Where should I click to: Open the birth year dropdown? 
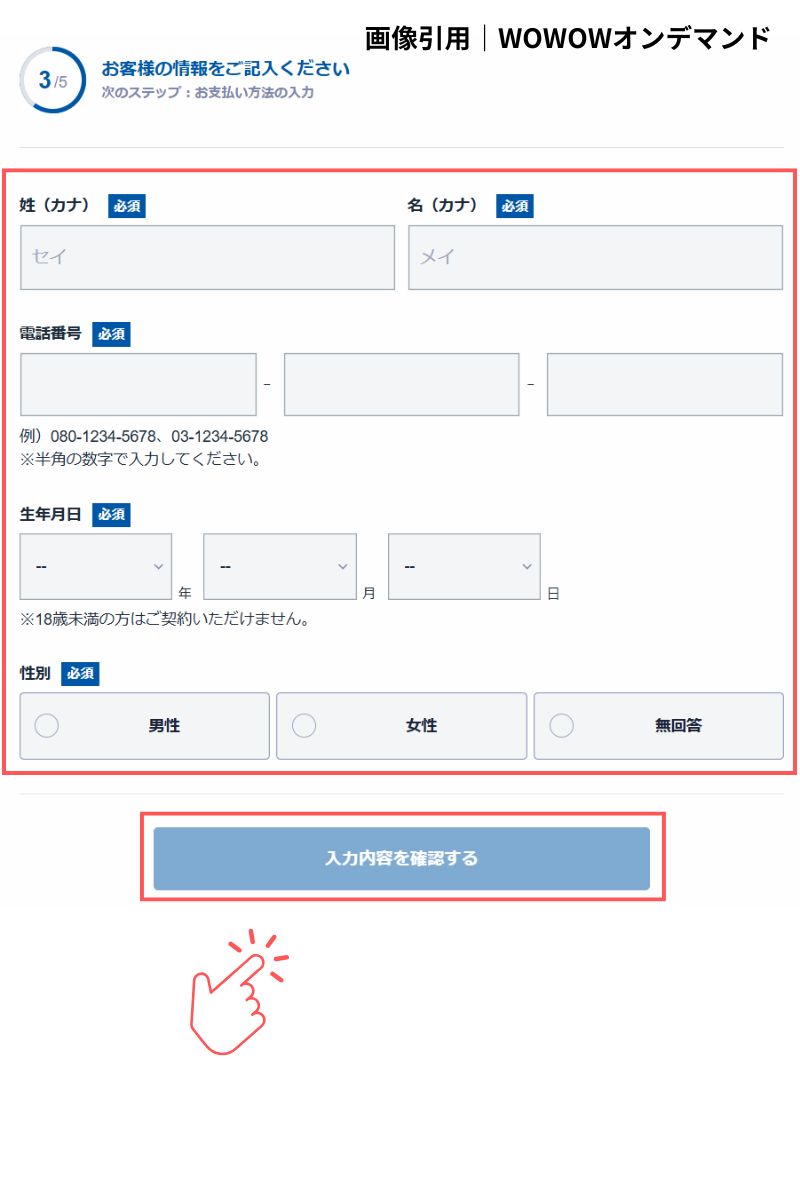96,566
